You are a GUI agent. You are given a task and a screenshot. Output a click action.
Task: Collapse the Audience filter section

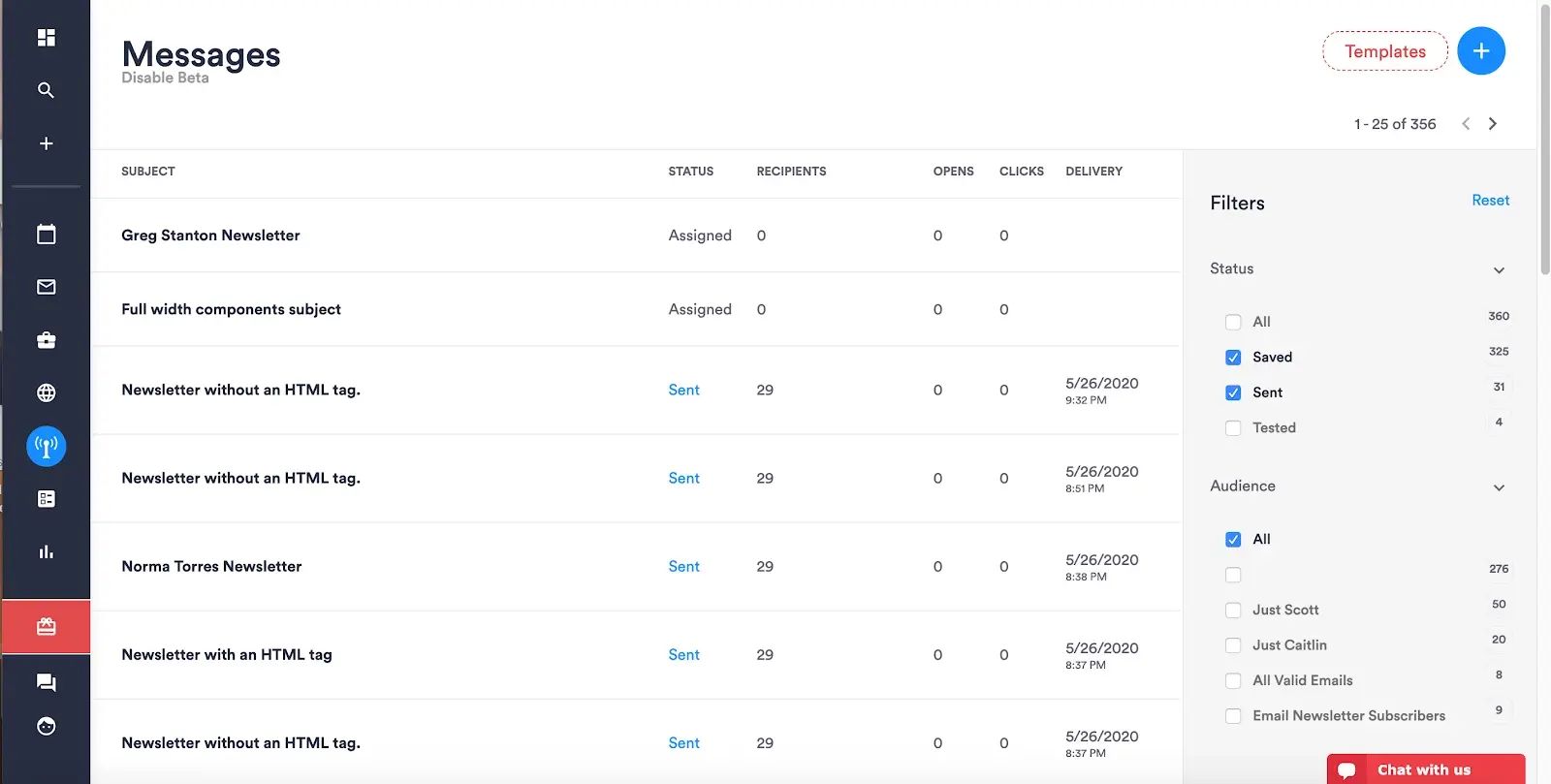(1499, 487)
